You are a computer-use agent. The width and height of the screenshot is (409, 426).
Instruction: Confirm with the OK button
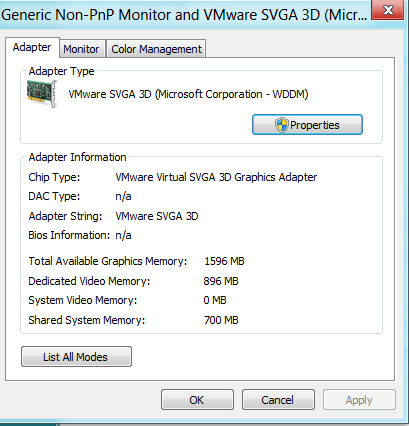point(197,400)
